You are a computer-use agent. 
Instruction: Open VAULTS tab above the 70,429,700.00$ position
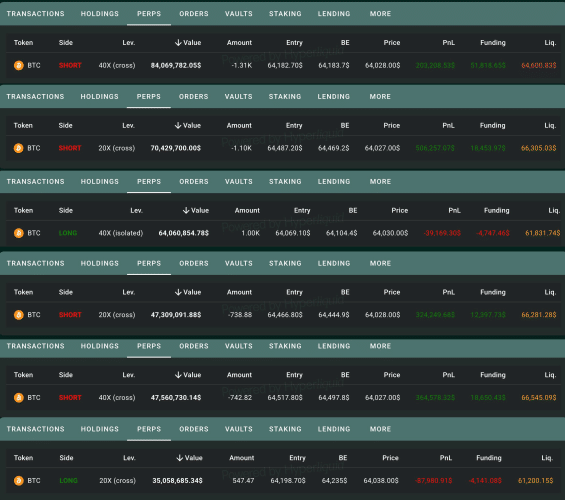239,97
